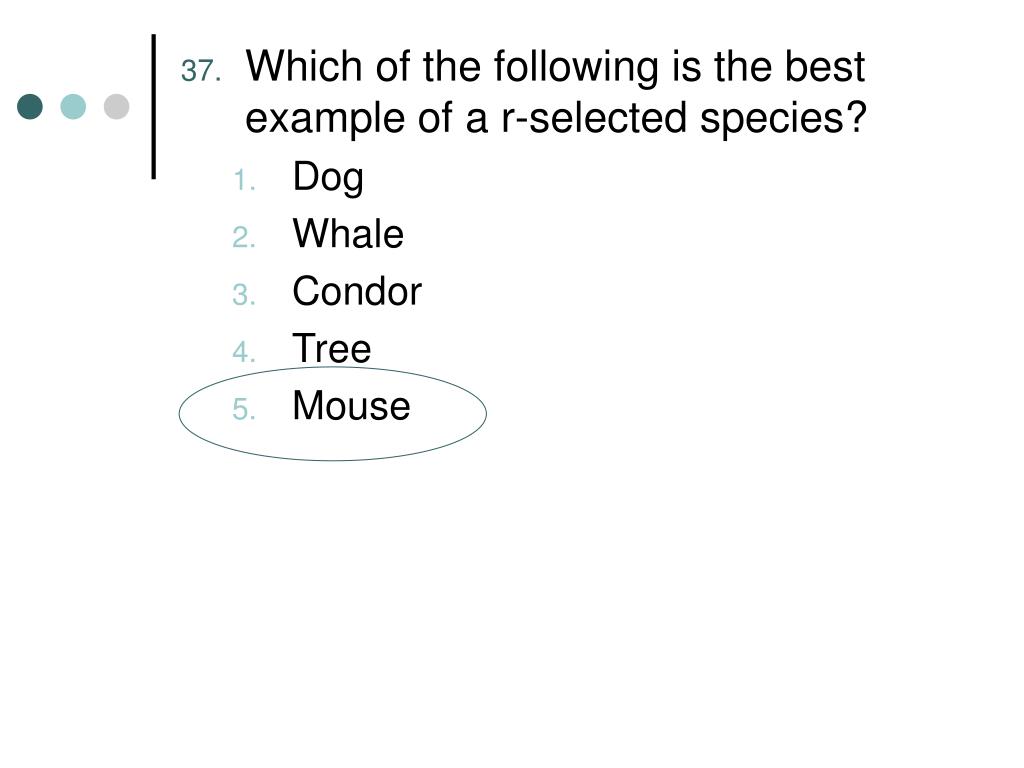Select the Dog answer option
This screenshot has height=768, width=1024.
click(x=328, y=178)
